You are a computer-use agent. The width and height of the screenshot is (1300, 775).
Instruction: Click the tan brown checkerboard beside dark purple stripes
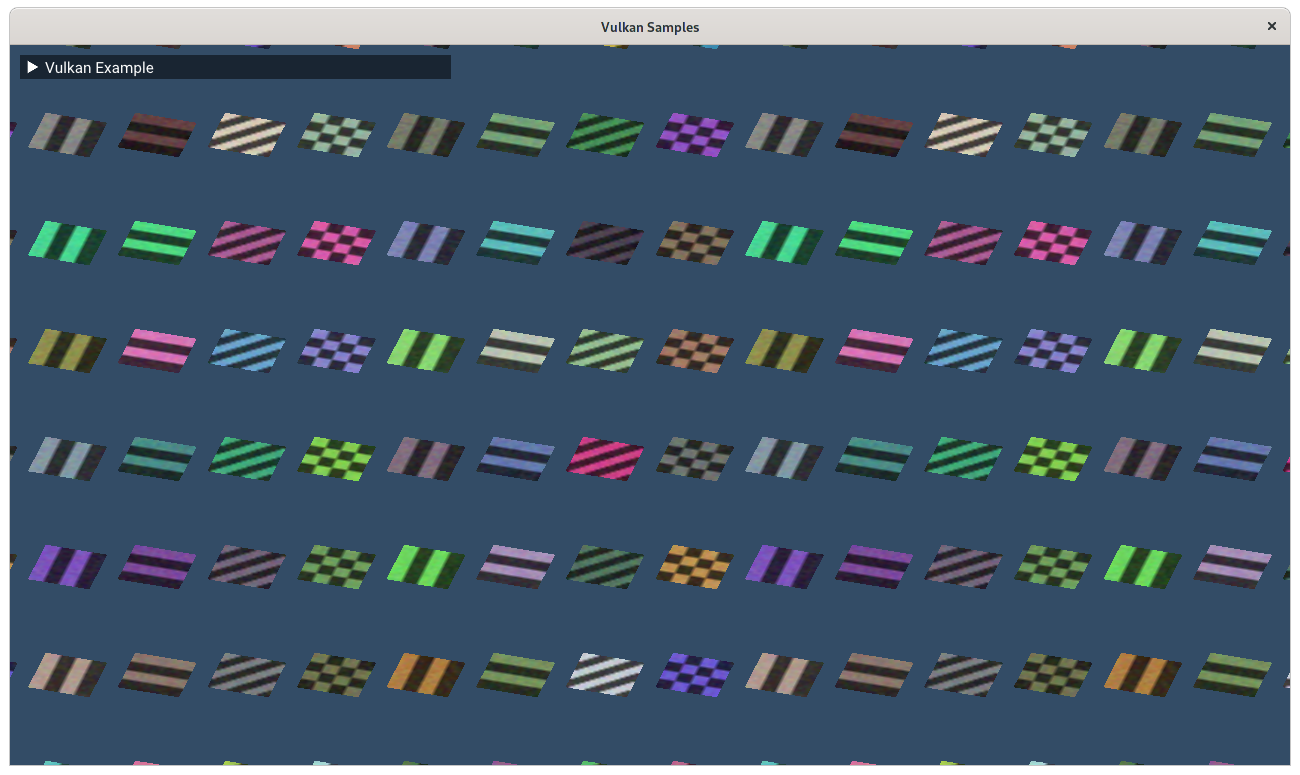tap(695, 242)
